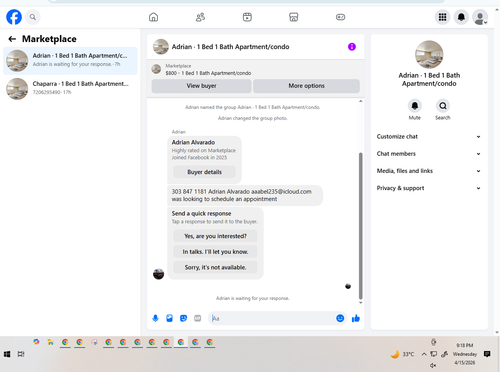
Task: Choose a GIF icon in the composer
Action: point(198,318)
